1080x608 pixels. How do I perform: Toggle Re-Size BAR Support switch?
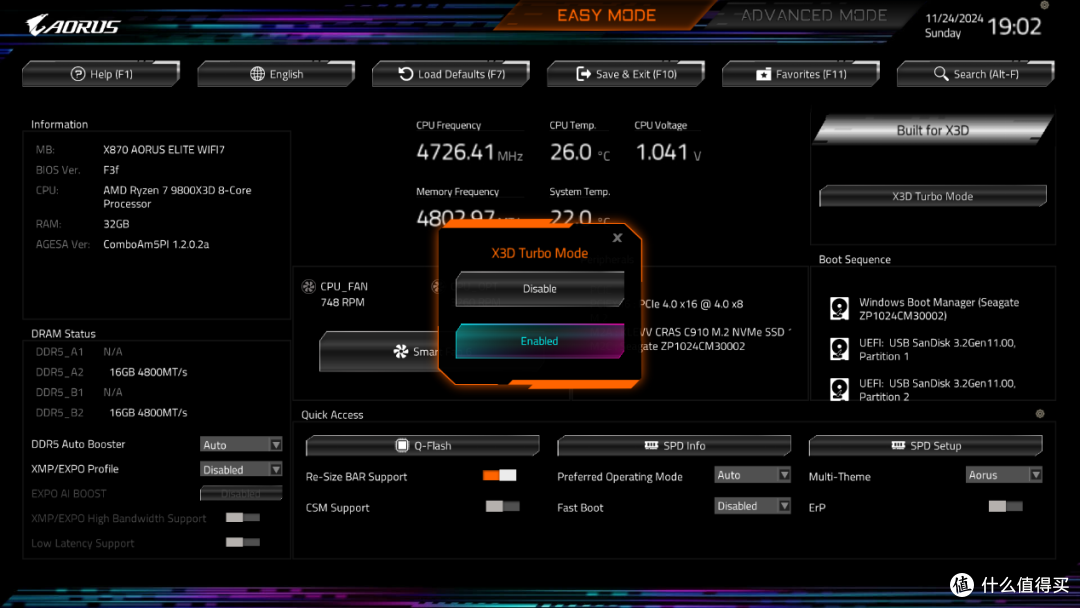[499, 475]
